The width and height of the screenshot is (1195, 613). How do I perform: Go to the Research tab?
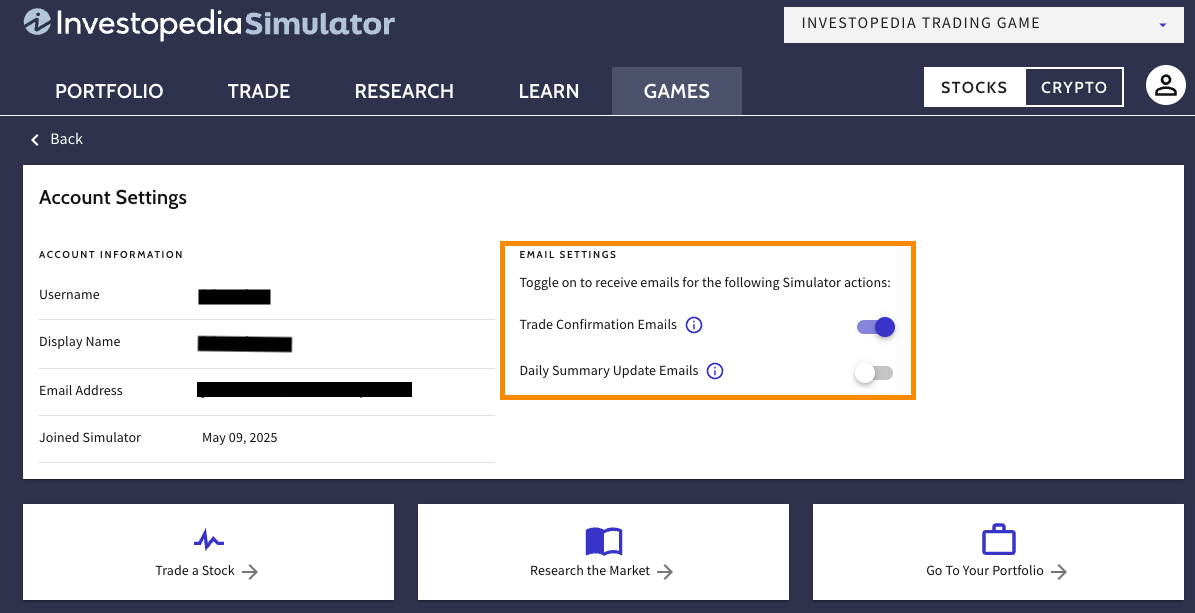(404, 91)
